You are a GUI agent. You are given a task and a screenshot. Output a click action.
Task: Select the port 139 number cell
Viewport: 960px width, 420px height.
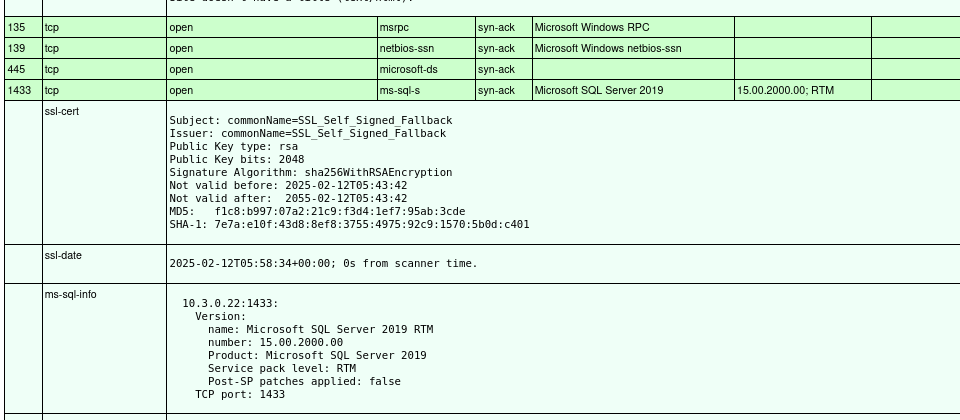16,48
